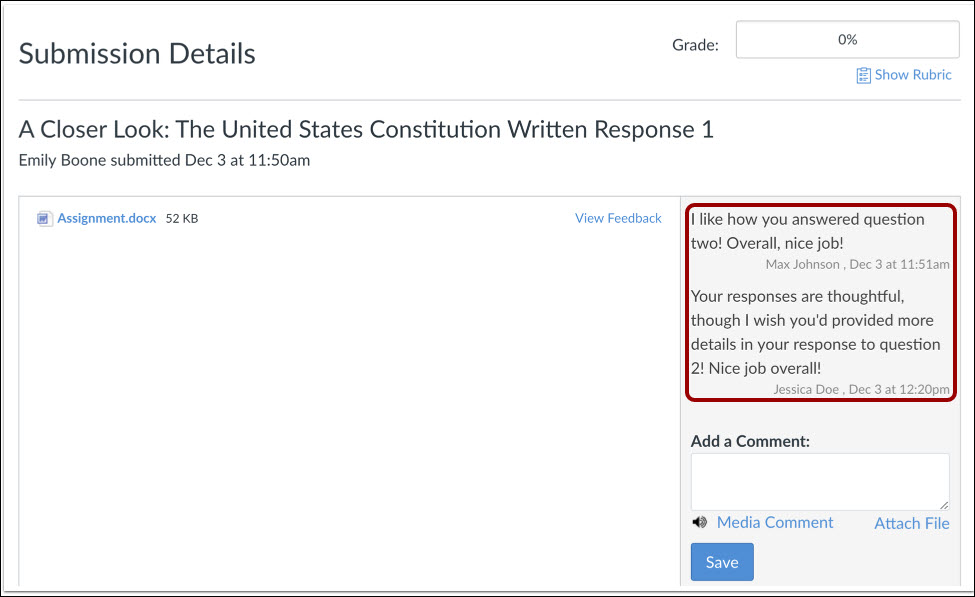Click the Submission Details page heading
The image size is (975, 597).
pyautogui.click(x=136, y=53)
